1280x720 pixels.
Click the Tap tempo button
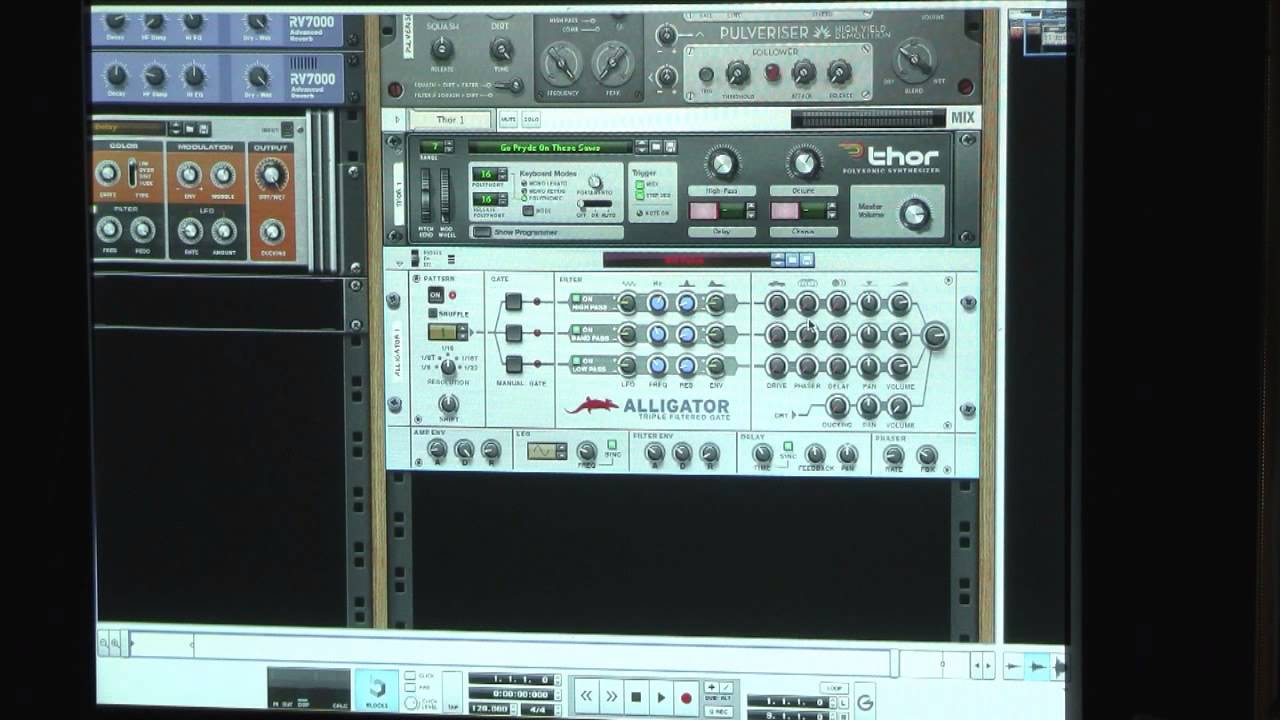[452, 691]
